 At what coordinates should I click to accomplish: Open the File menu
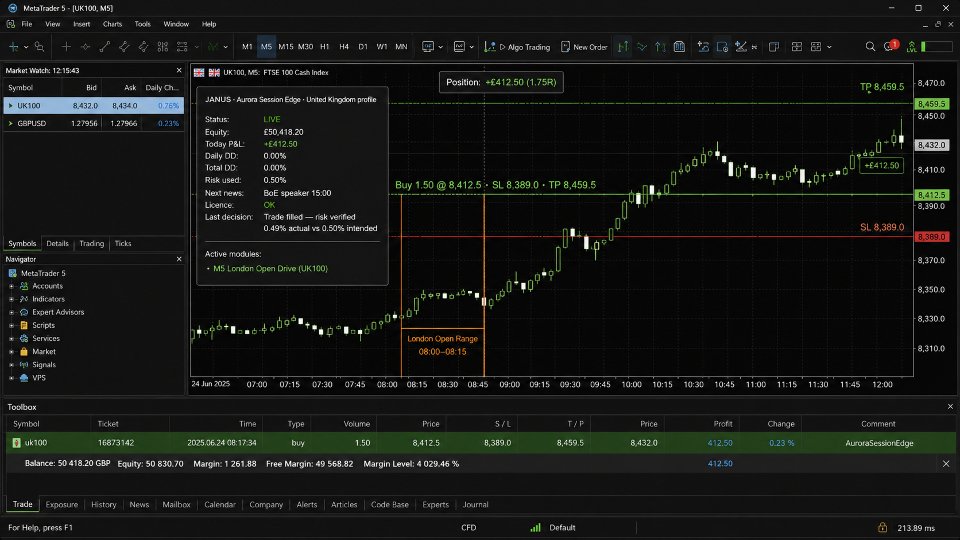[x=27, y=24]
